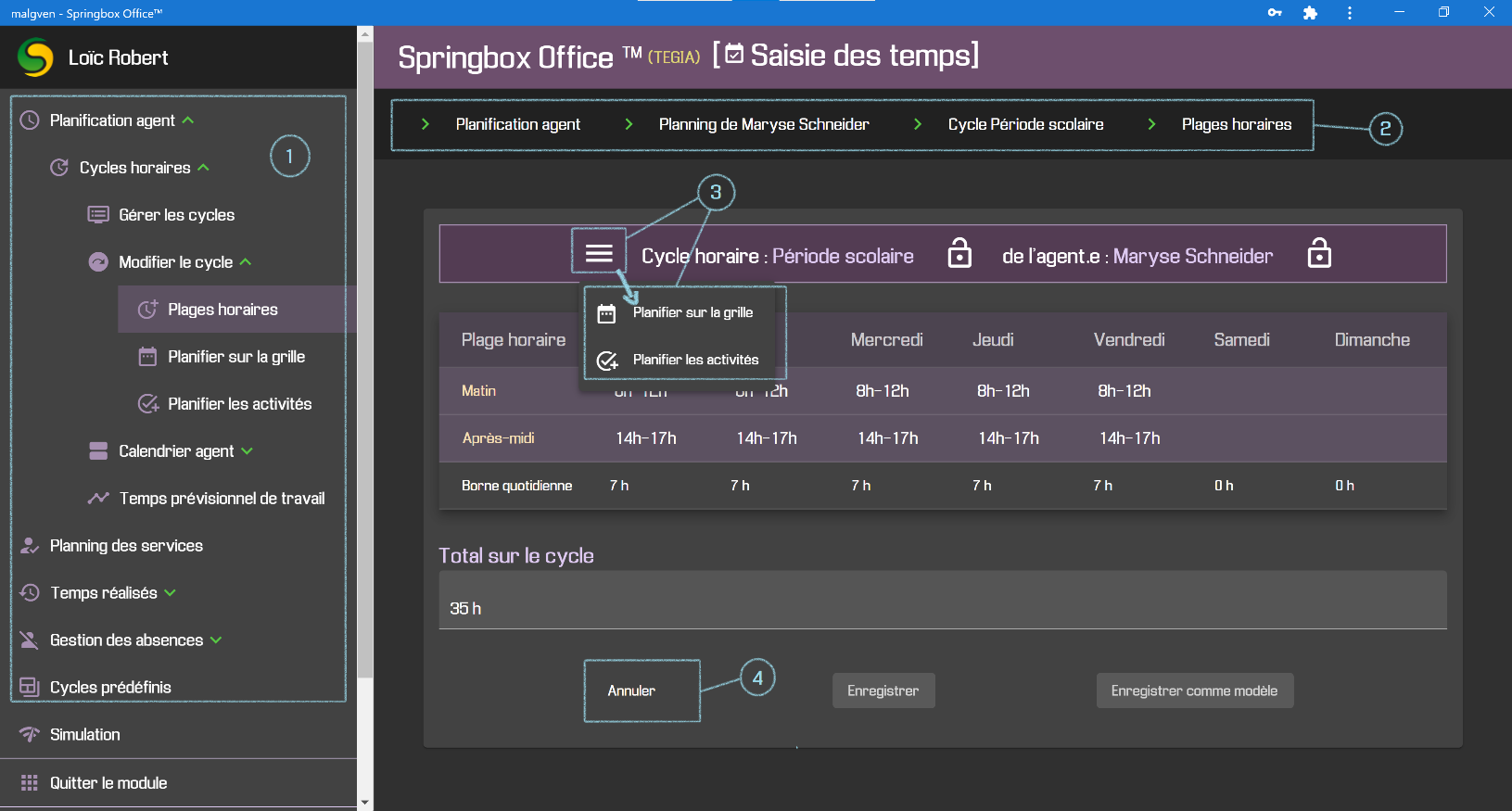
Task: Open the hamburger menu button beside Cycle horaire
Action: click(x=599, y=253)
